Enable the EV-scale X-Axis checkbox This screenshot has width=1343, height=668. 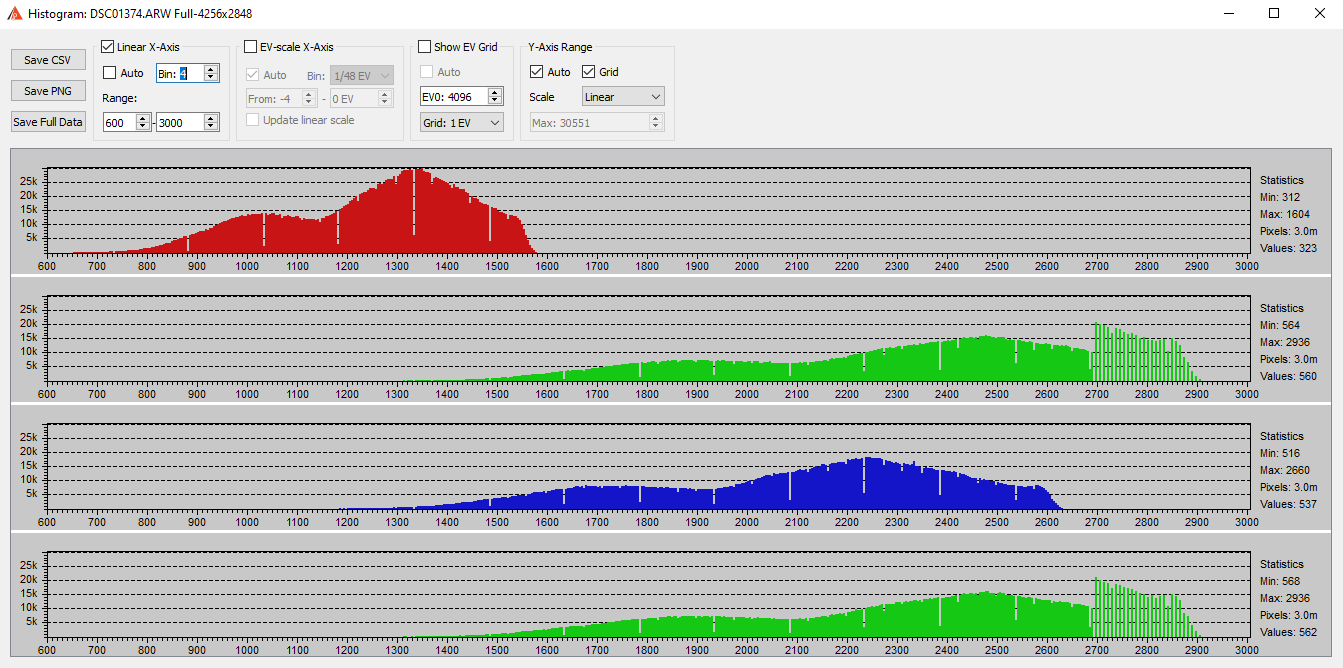click(x=251, y=47)
